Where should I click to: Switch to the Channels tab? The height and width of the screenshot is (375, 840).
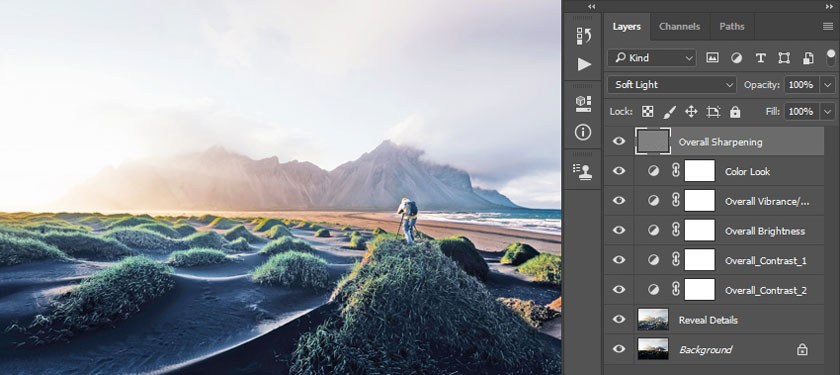click(679, 26)
